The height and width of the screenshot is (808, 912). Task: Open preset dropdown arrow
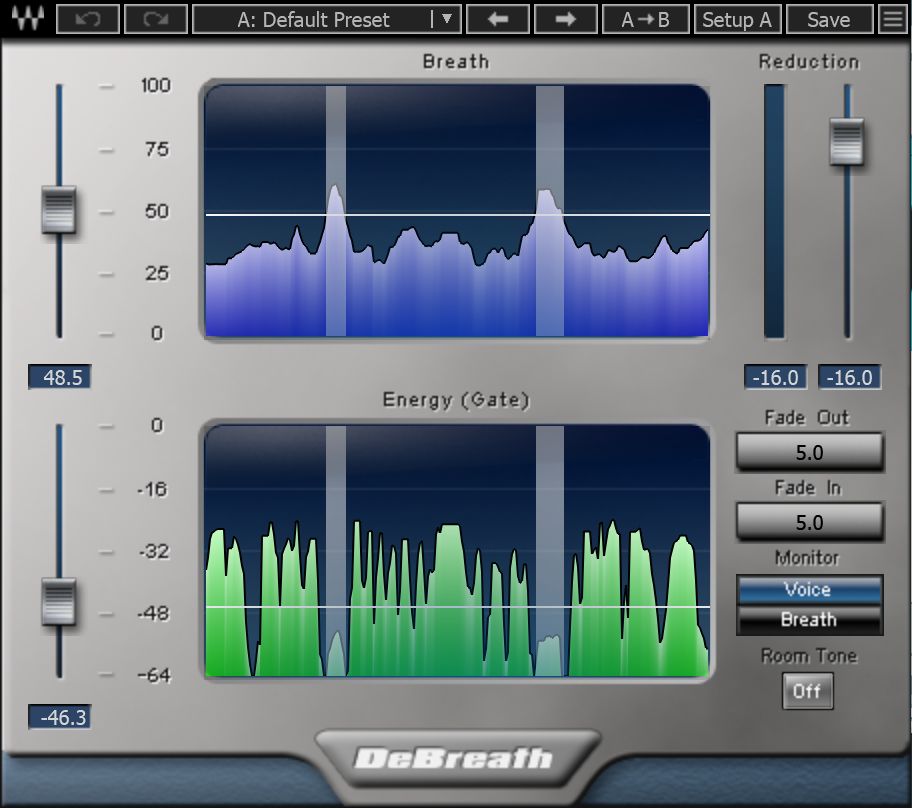point(446,19)
